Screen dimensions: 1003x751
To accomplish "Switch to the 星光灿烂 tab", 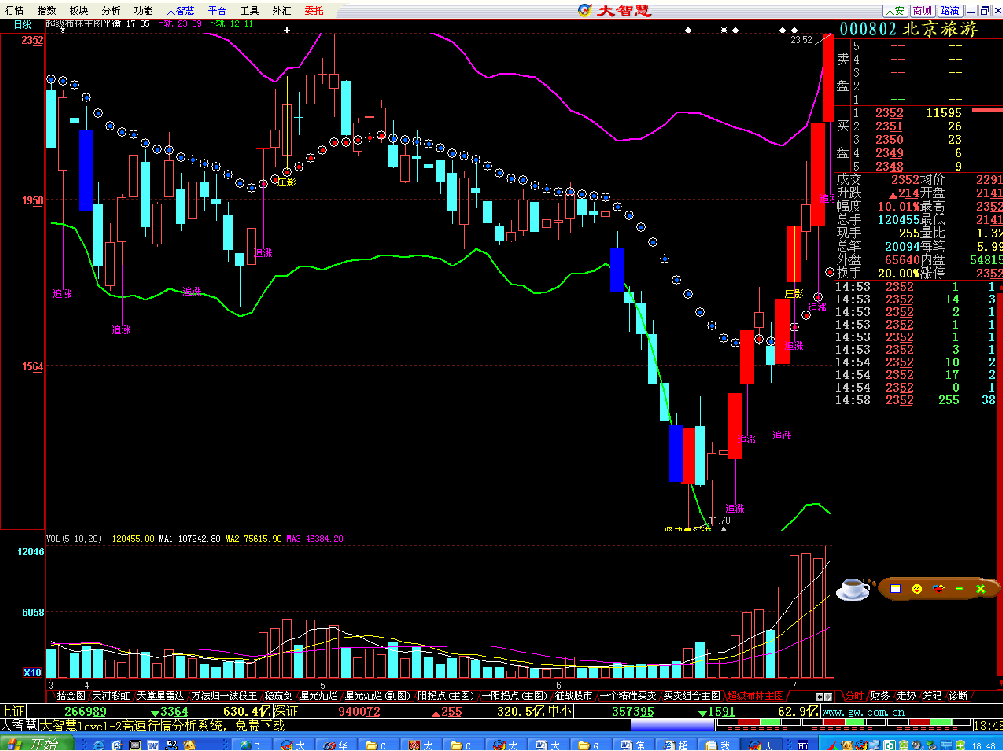I will click(x=318, y=695).
